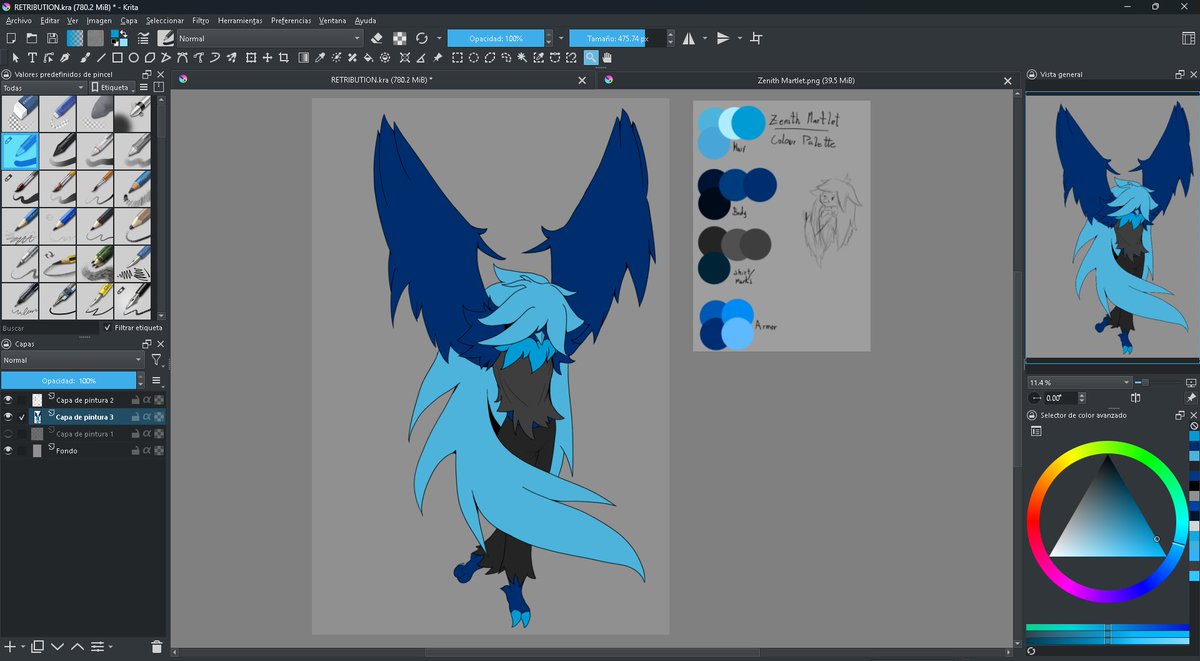The image size is (1200, 661).
Task: Toggle preserve alpha checkerboard icon
Action: tap(399, 38)
